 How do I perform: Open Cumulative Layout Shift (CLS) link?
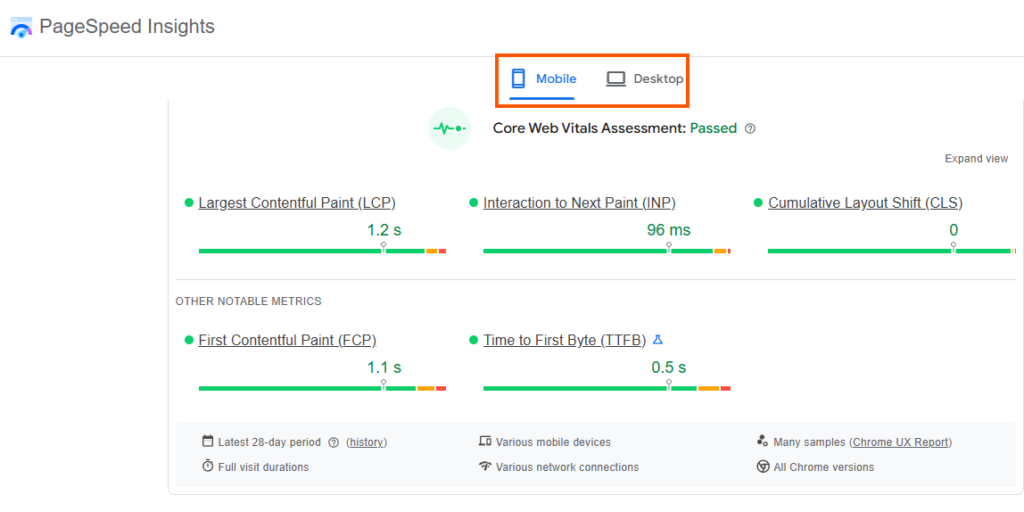(865, 203)
